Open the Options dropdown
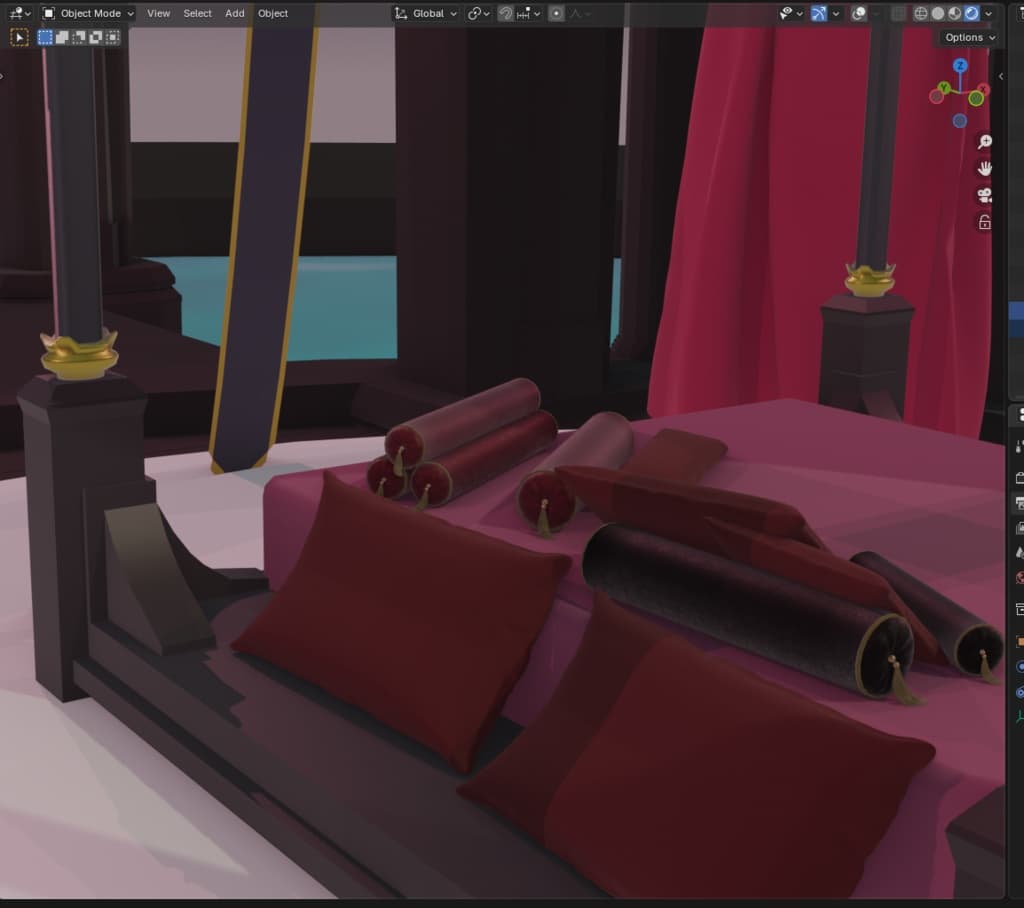This screenshot has width=1024, height=908. [x=970, y=38]
